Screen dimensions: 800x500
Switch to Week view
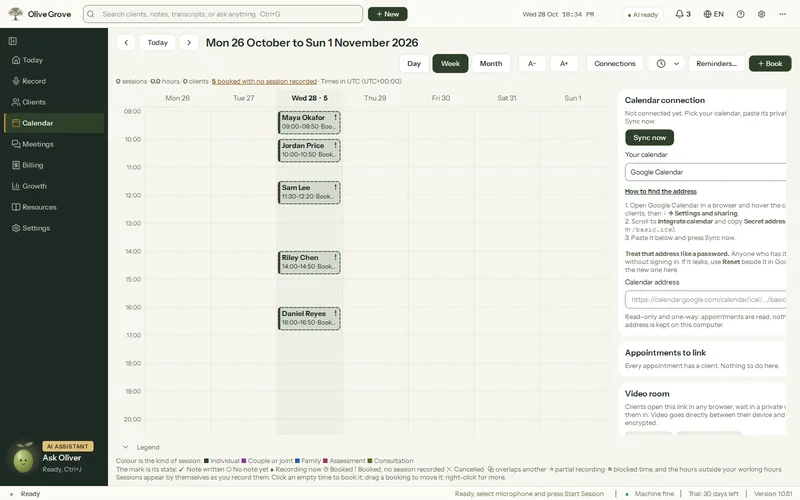click(x=450, y=63)
